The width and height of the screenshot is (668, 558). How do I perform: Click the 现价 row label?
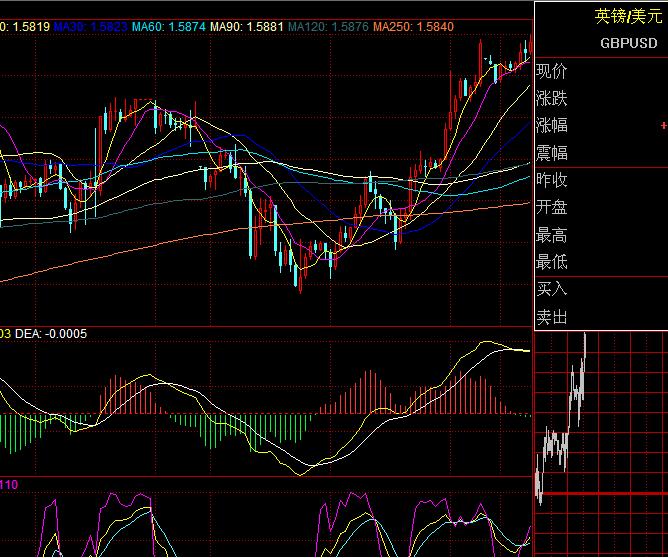(551, 71)
